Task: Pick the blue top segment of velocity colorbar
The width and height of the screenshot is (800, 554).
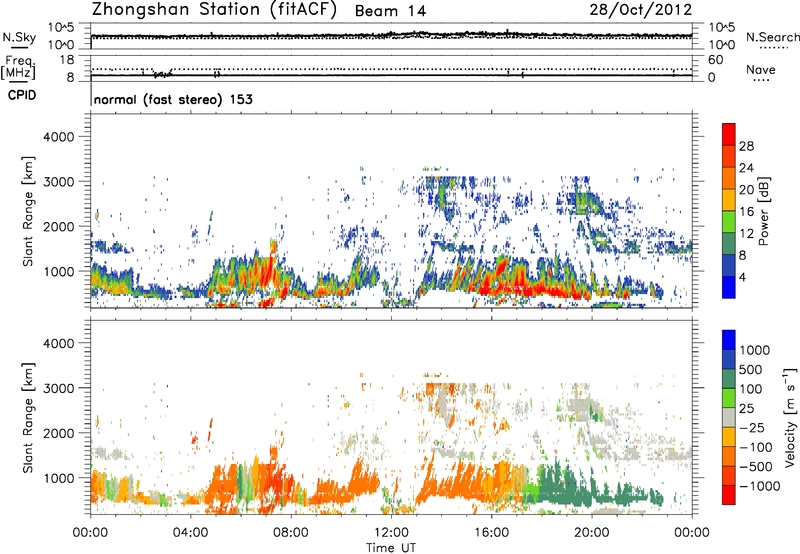Action: point(729,340)
